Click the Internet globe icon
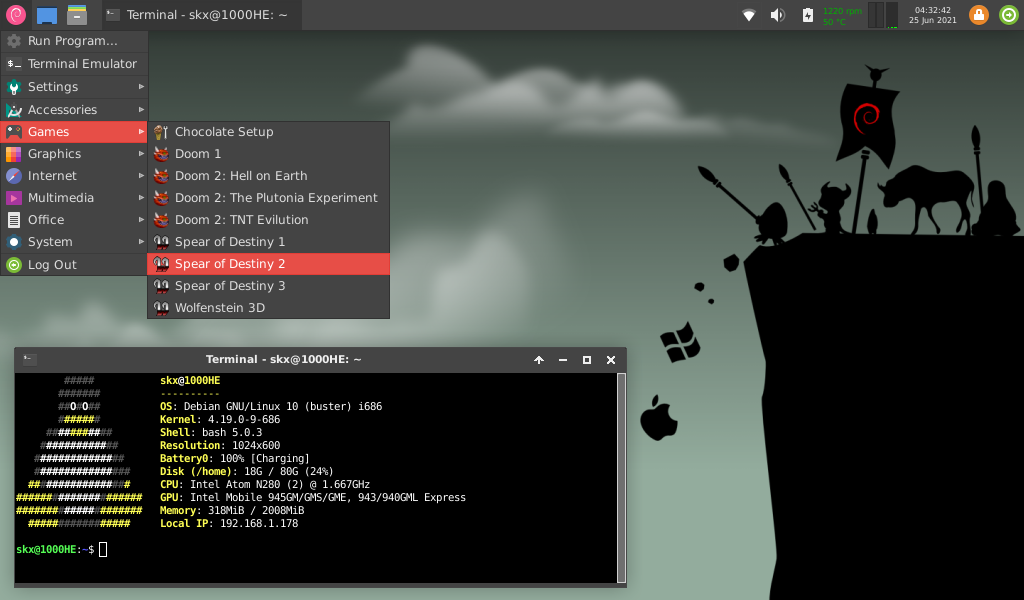 click(x=14, y=176)
